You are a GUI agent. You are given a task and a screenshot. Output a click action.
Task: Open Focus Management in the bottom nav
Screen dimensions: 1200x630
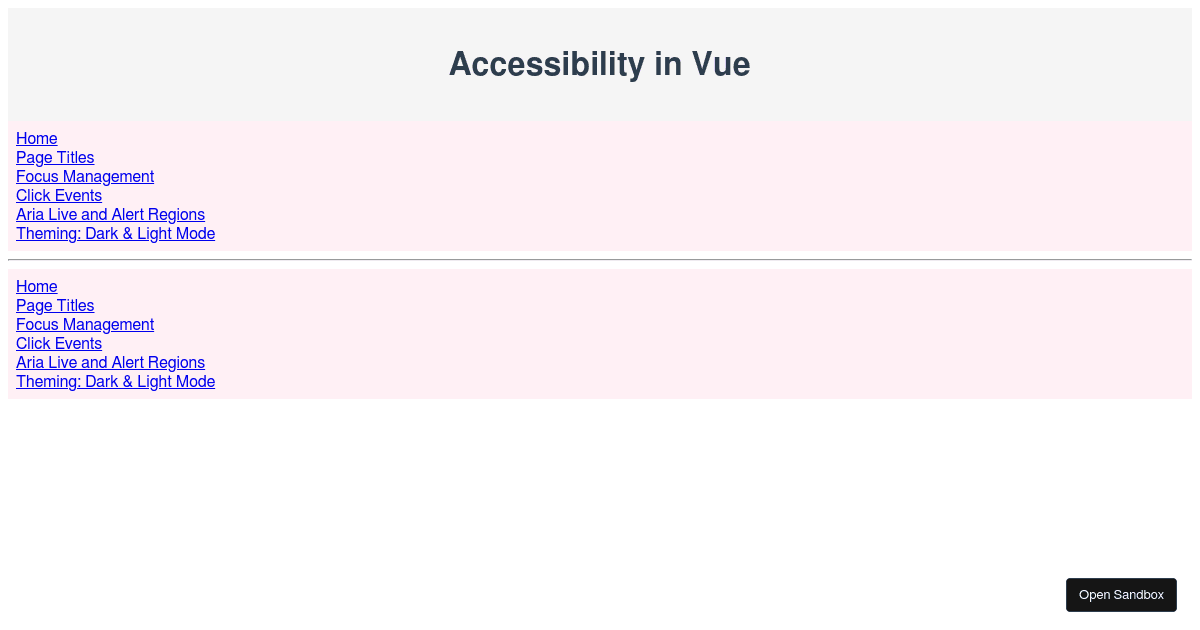[x=85, y=324]
